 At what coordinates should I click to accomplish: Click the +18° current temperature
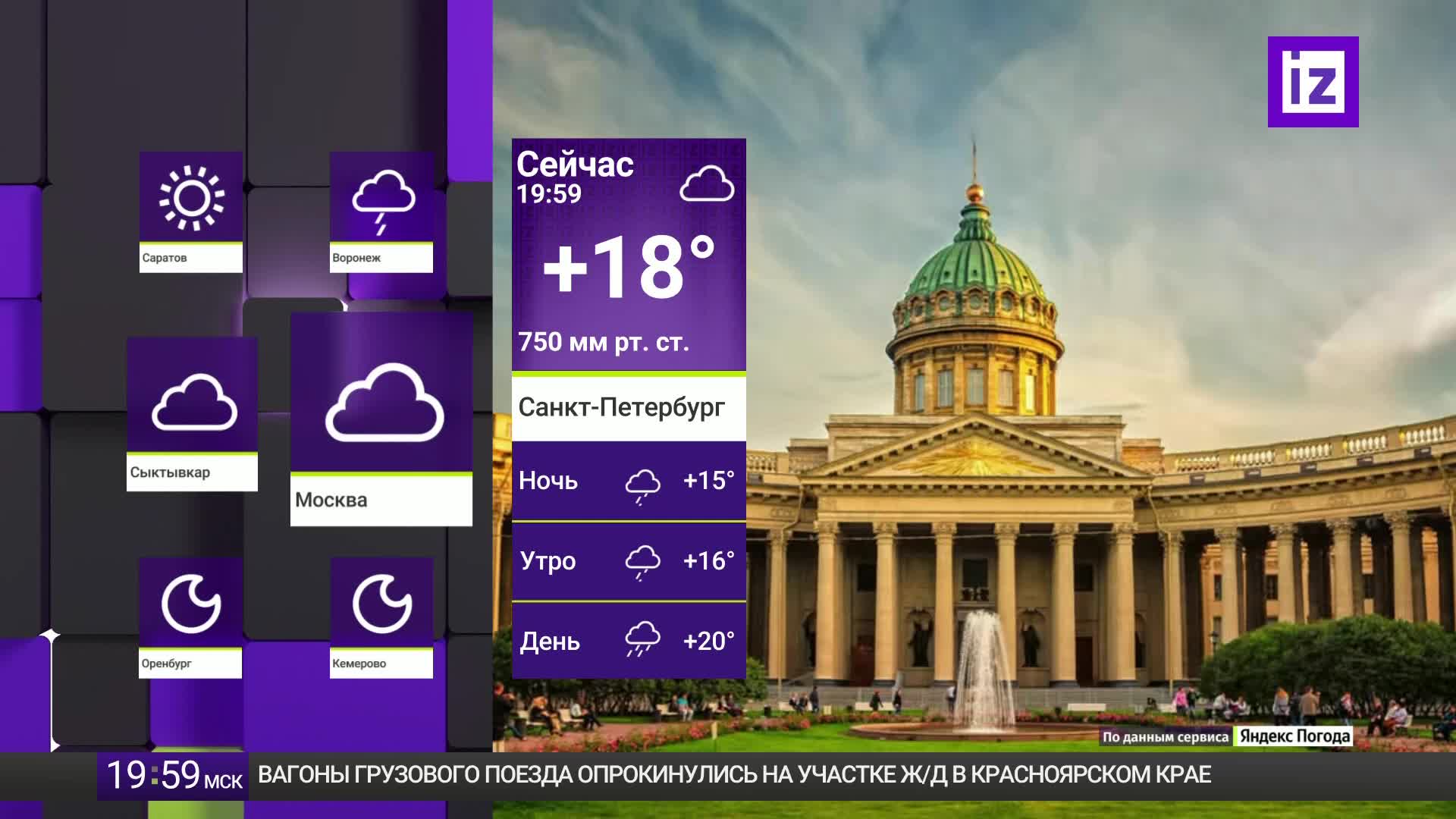click(629, 267)
